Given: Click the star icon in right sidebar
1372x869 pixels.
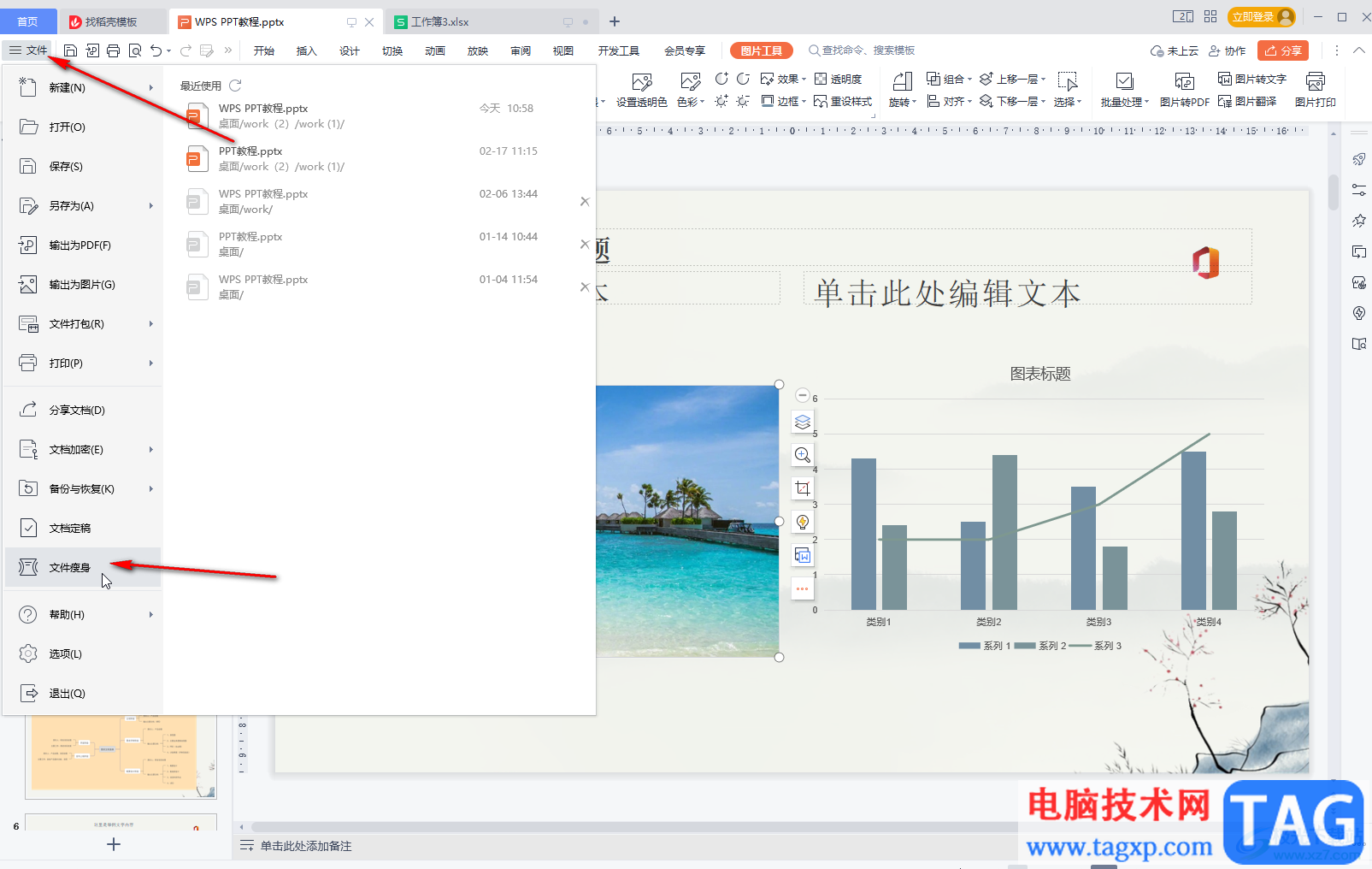Looking at the screenshot, I should click(x=1358, y=221).
